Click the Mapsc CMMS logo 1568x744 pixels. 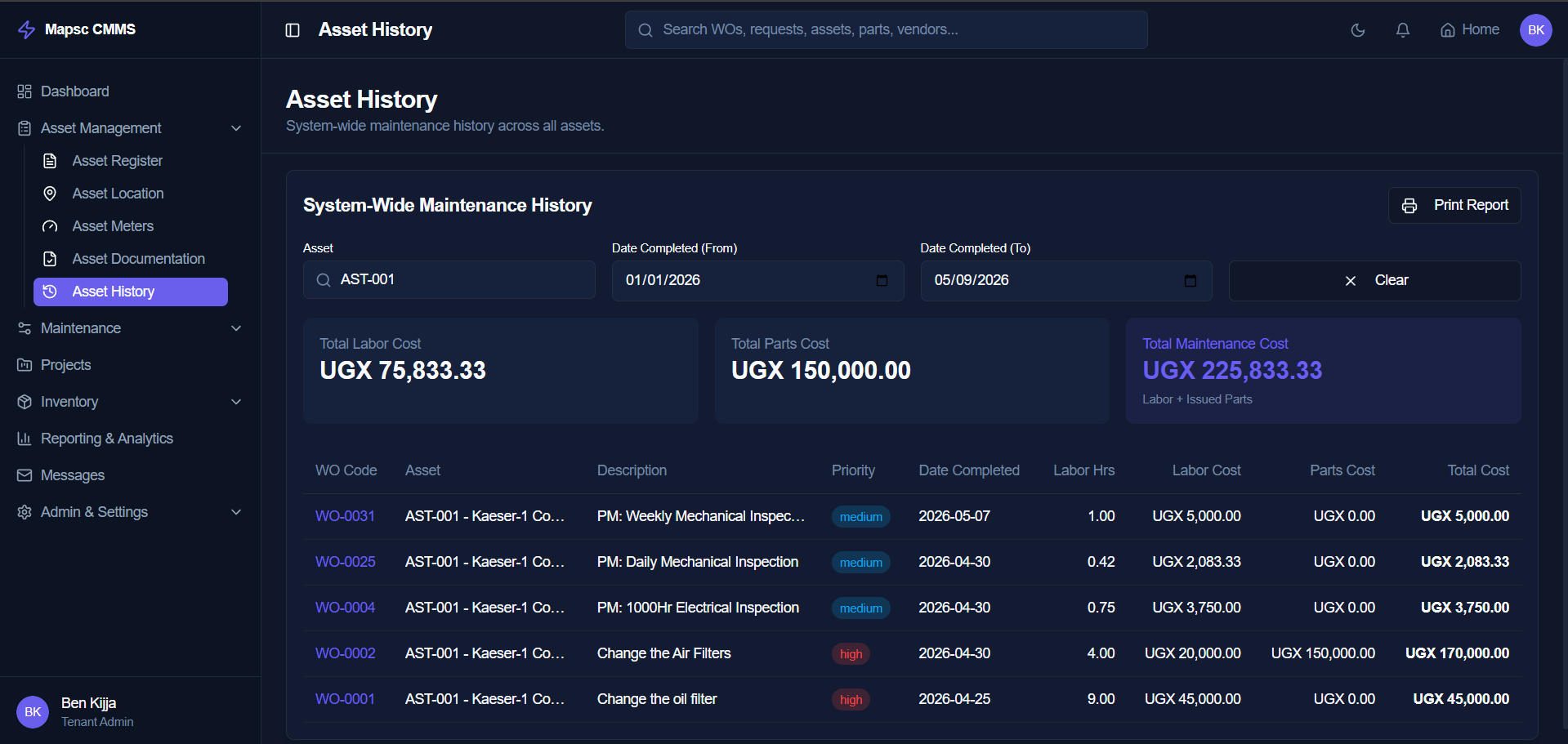pos(77,29)
